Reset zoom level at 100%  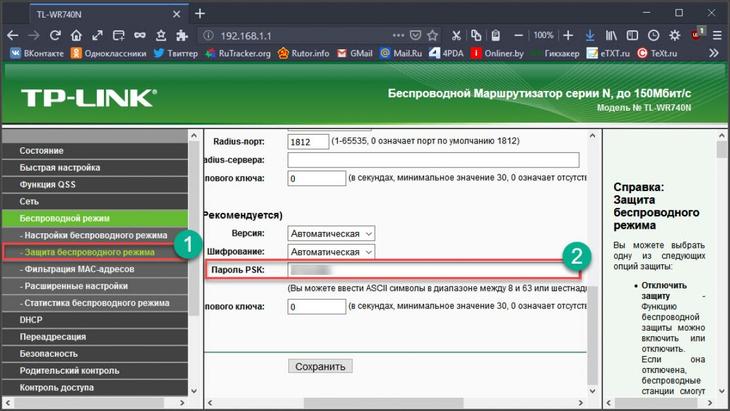[543, 35]
